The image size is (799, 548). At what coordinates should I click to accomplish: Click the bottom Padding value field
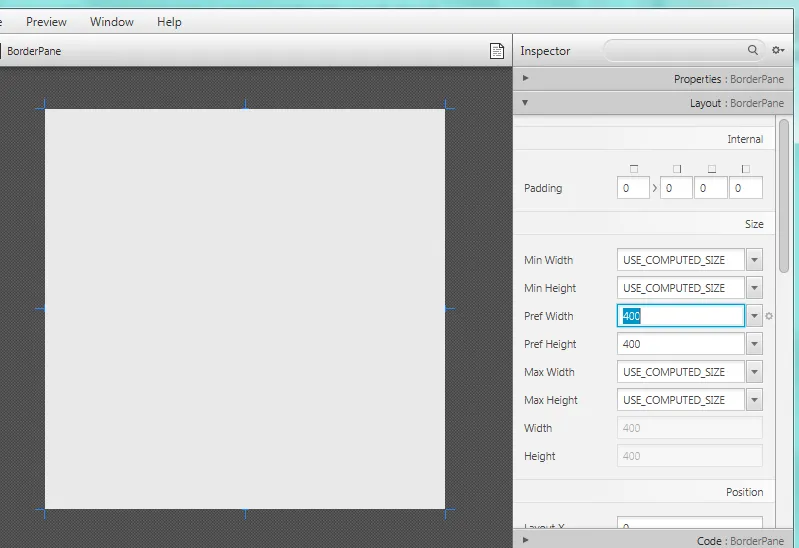[x=710, y=188]
